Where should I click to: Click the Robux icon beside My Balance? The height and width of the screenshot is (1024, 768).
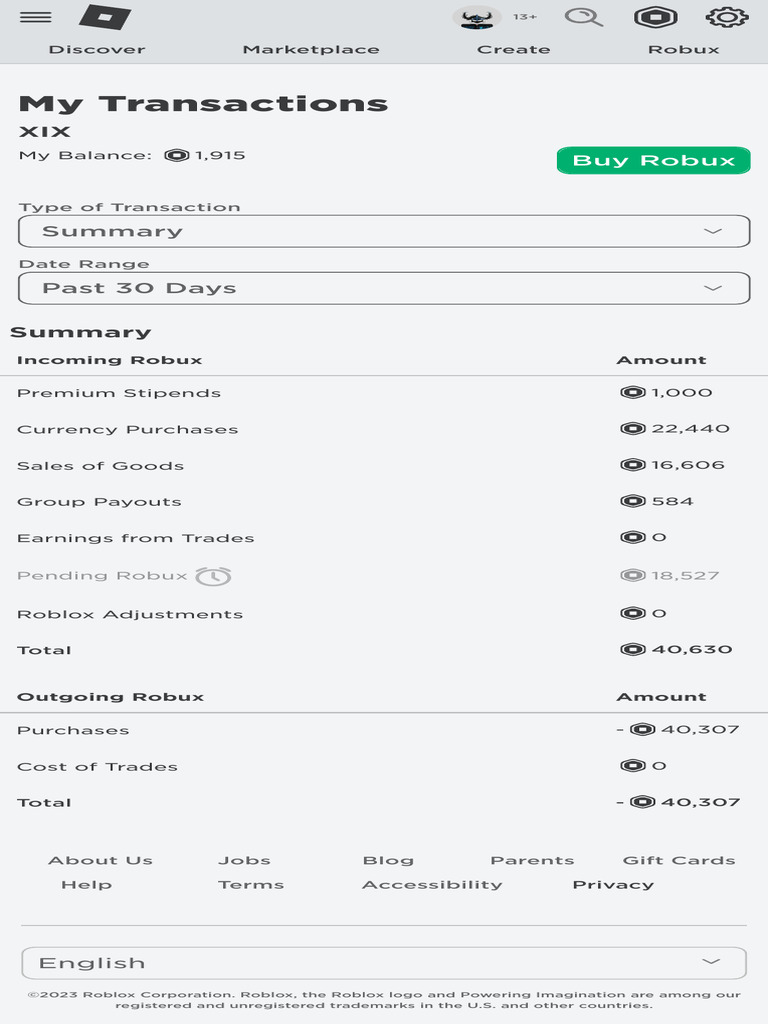tap(177, 155)
